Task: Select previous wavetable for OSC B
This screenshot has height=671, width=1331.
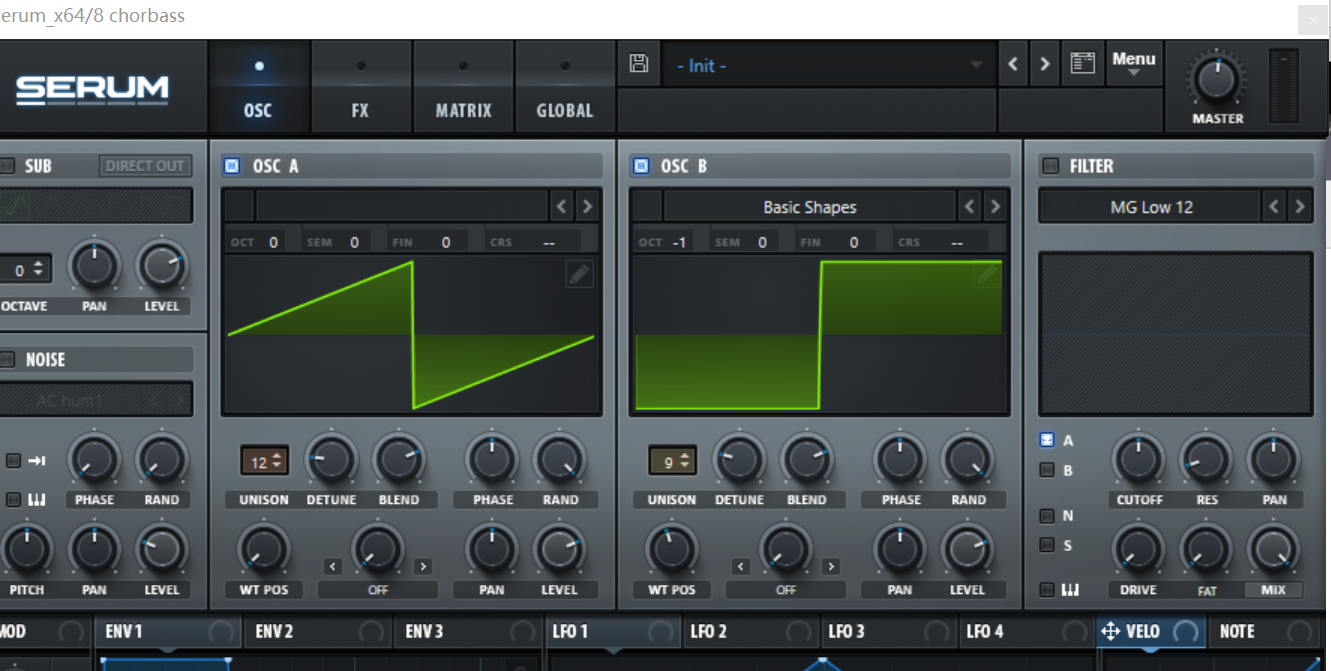Action: [x=969, y=207]
